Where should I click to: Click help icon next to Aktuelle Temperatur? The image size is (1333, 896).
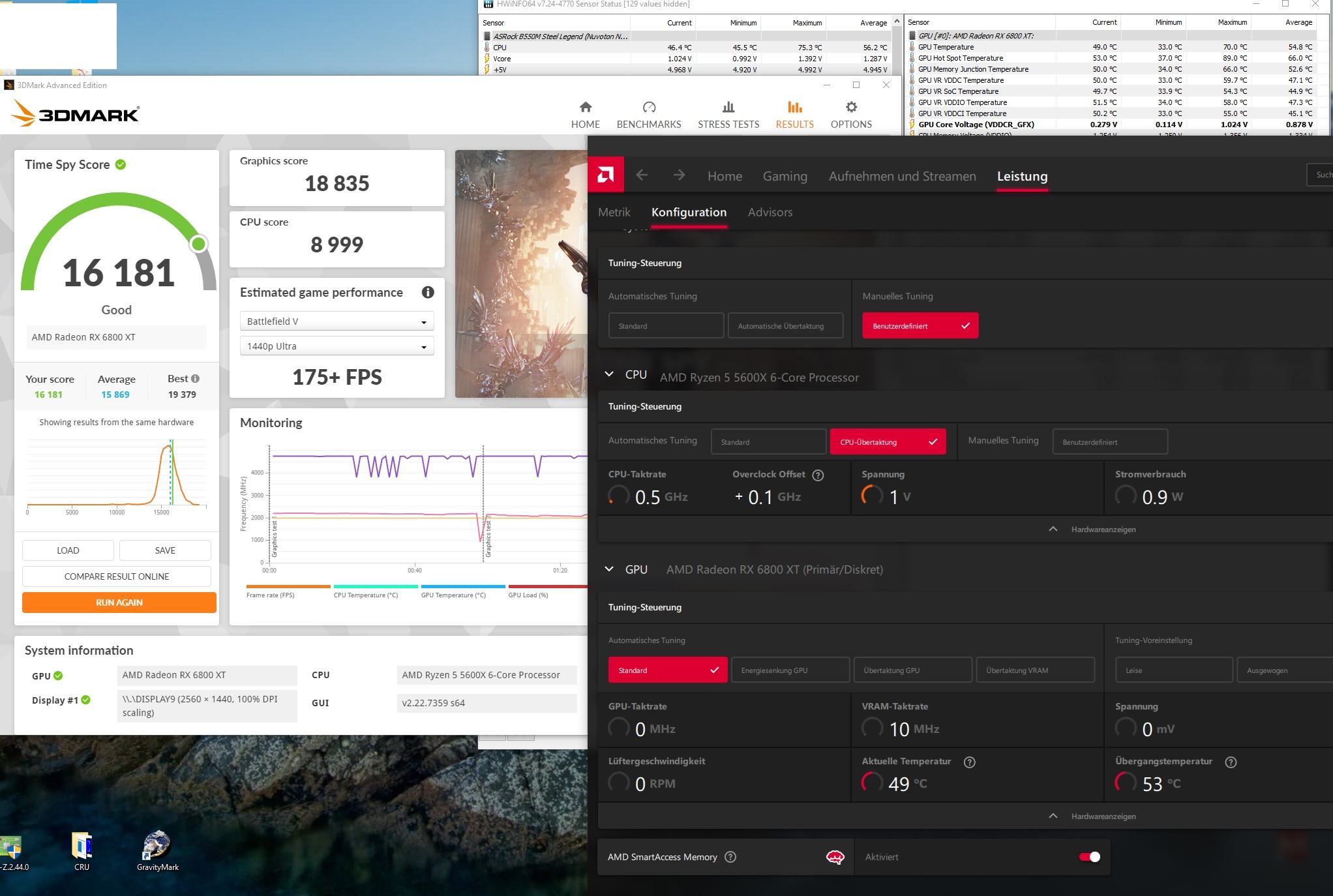pyautogui.click(x=969, y=762)
